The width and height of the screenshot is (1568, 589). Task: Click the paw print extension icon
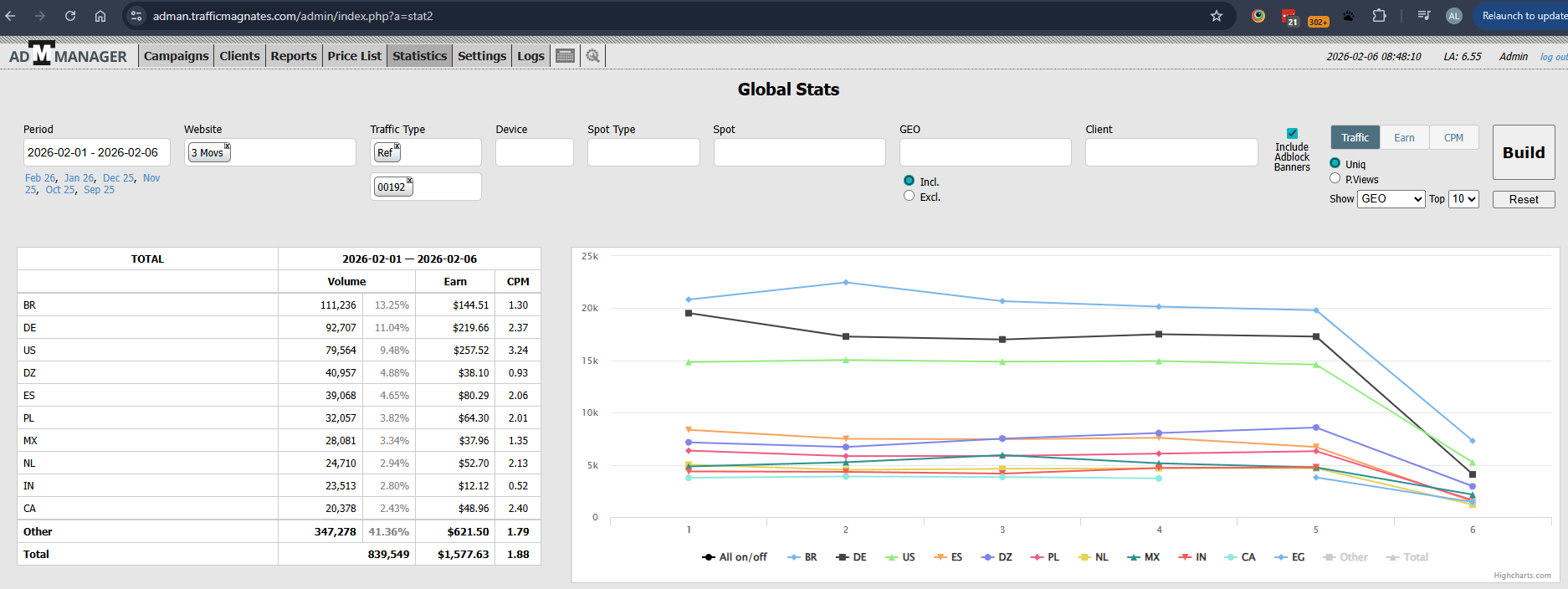[1349, 16]
